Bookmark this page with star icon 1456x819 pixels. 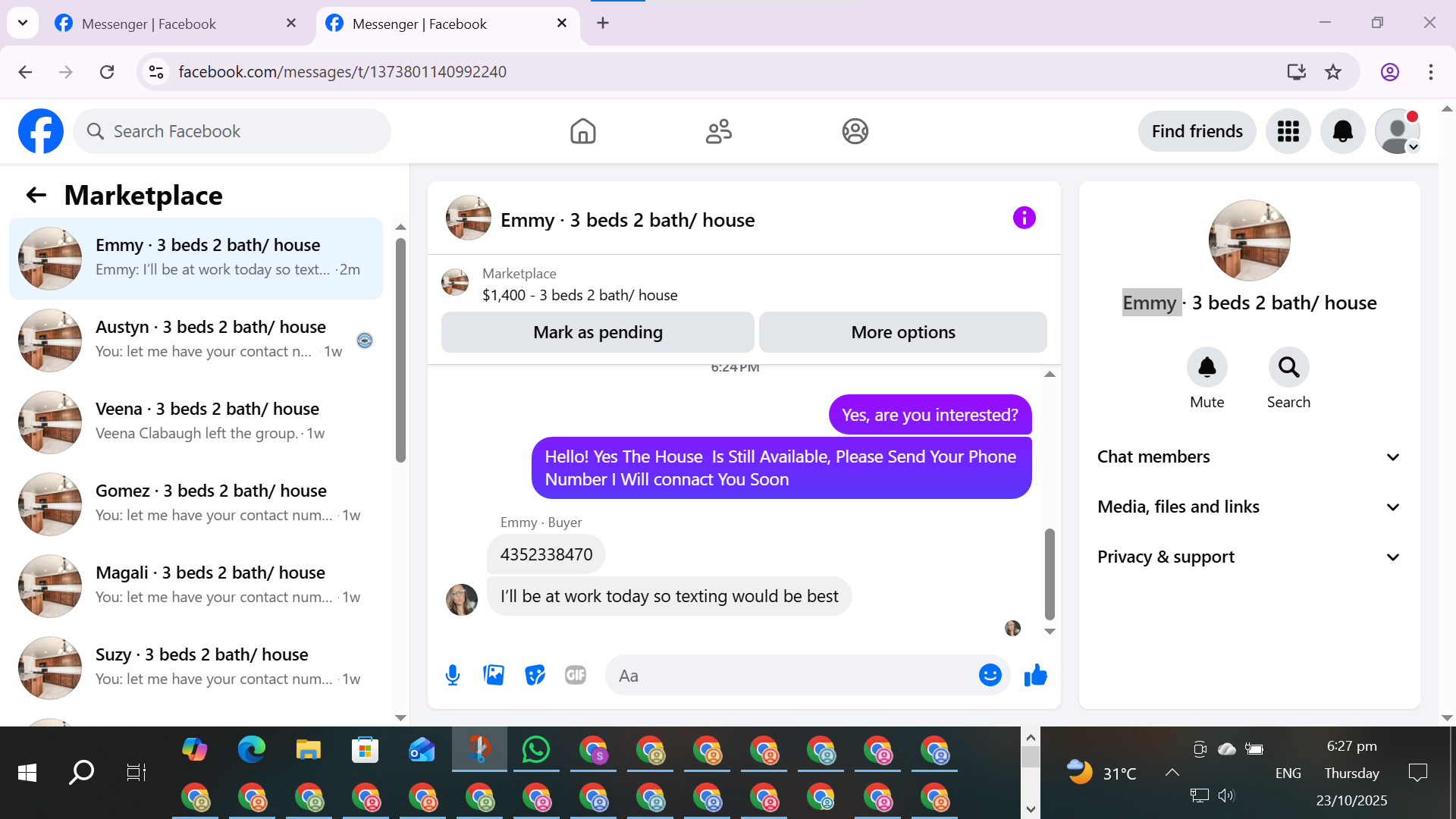[1333, 72]
